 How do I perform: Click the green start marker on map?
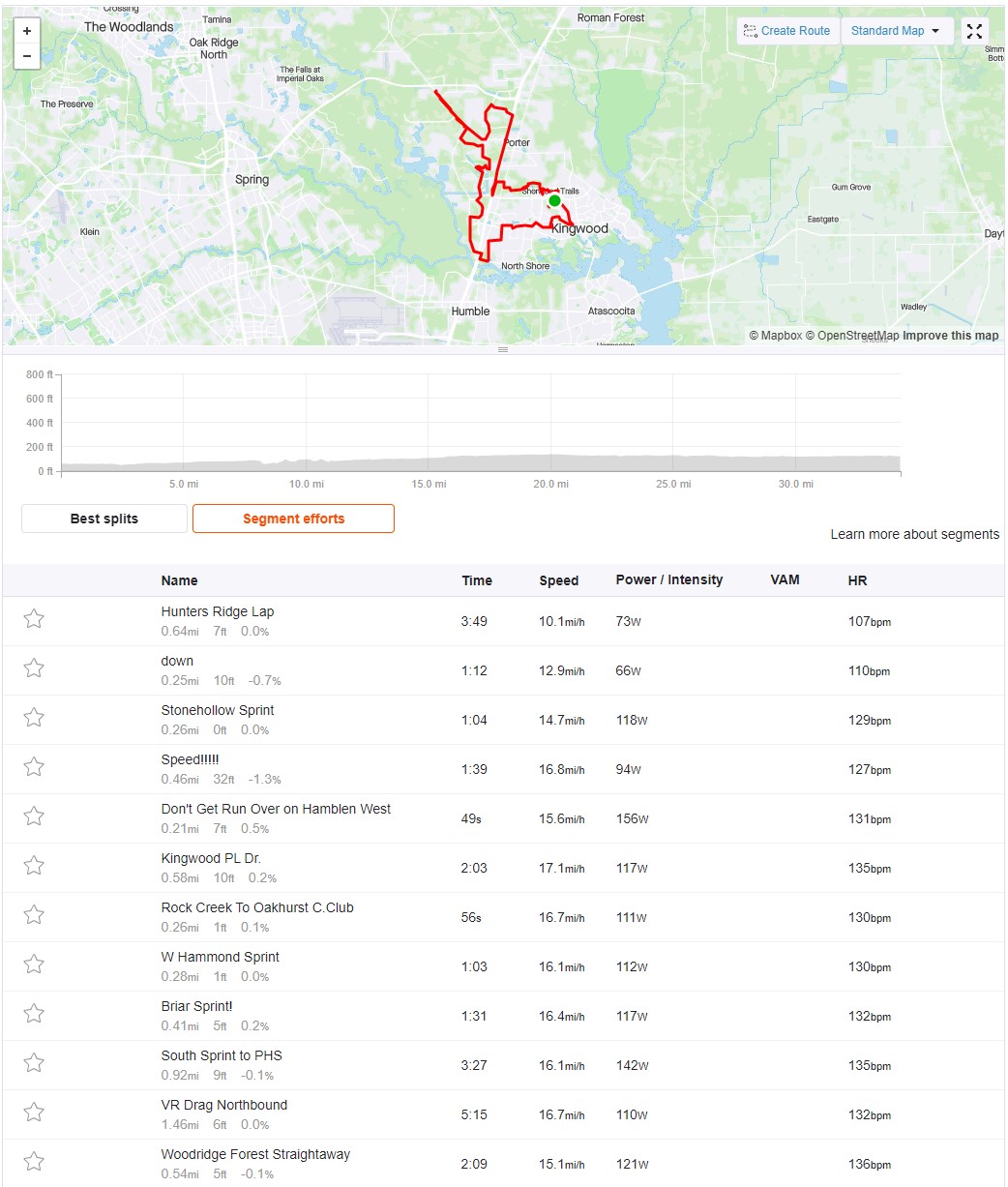tap(554, 201)
